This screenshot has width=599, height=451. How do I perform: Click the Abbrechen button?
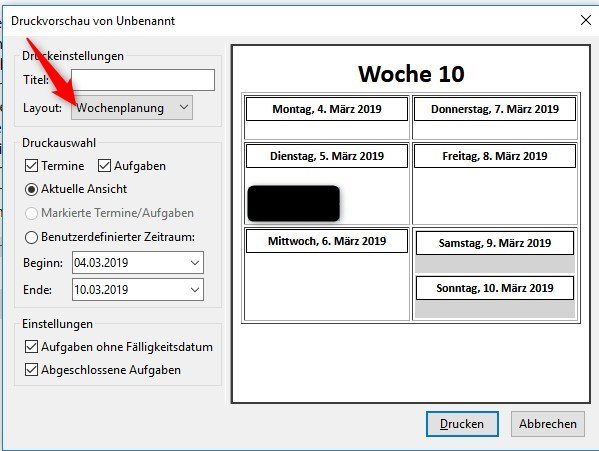click(x=548, y=424)
